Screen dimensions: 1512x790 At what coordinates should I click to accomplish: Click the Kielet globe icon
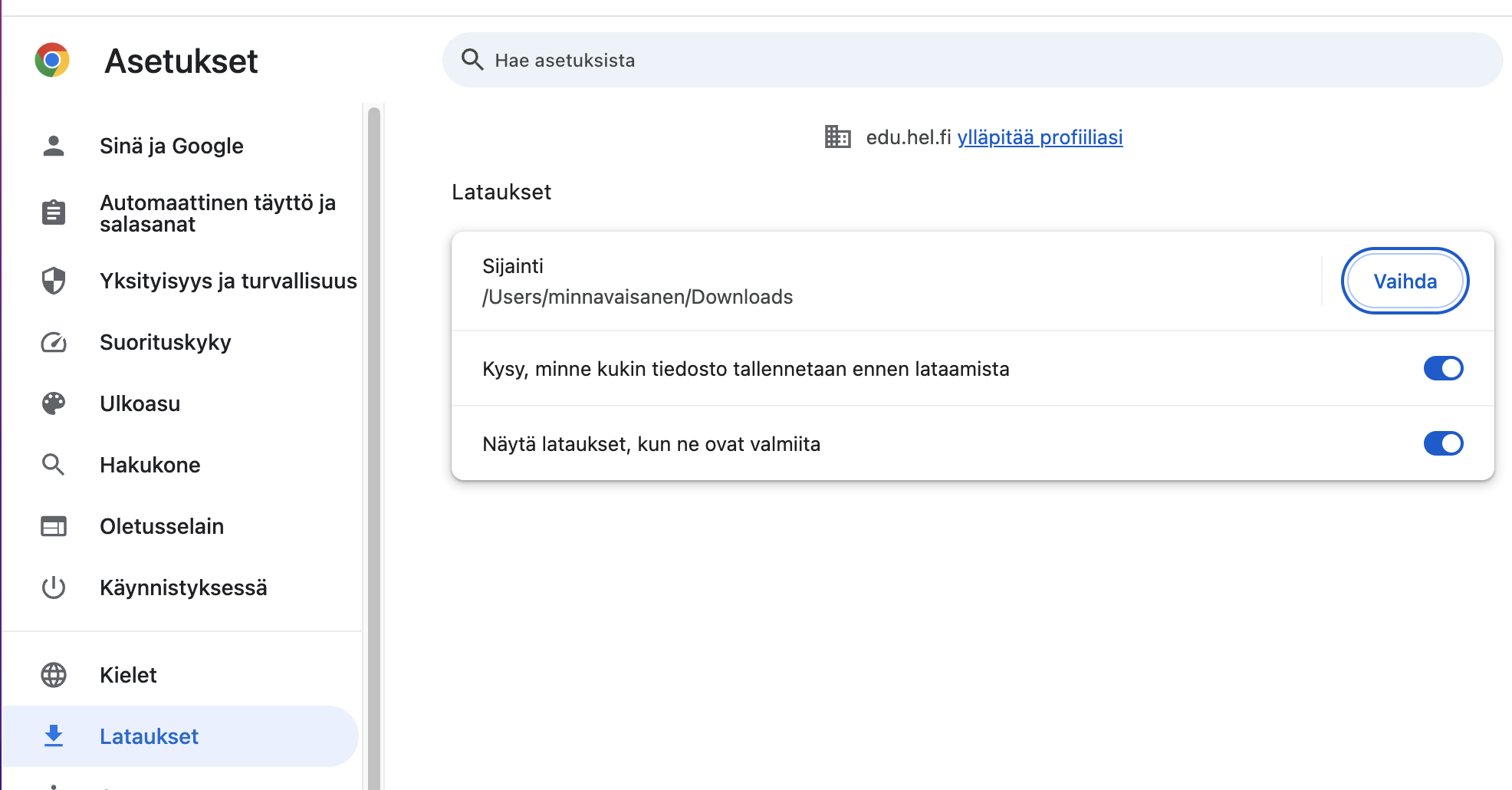53,674
